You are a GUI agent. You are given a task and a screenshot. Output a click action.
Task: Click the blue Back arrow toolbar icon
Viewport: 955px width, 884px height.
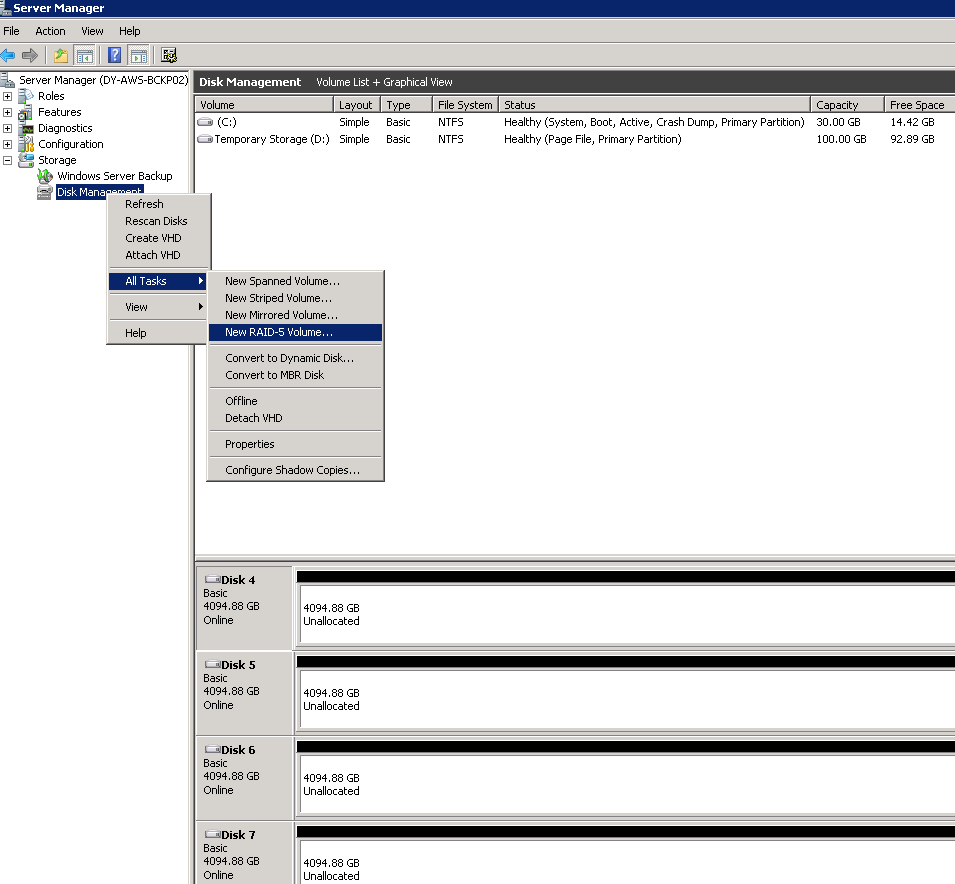(8, 55)
